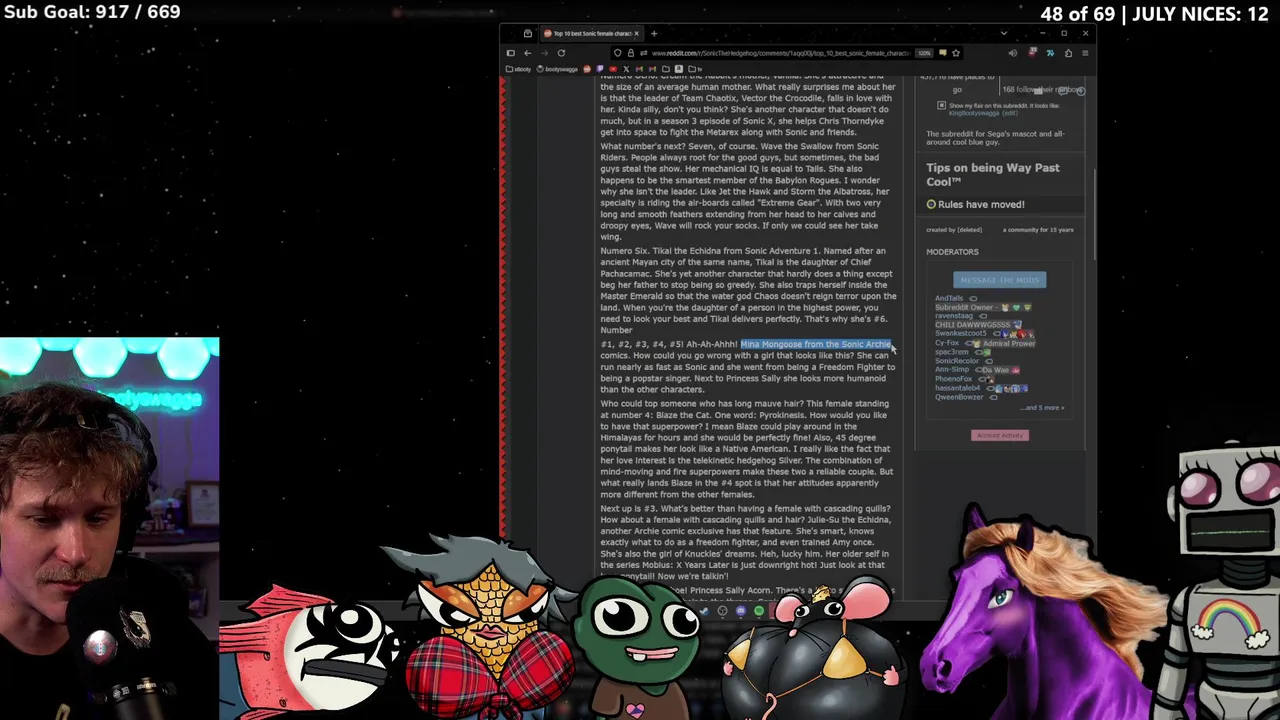
Task: Toggle the browser sidebar icon
Action: tap(510, 53)
